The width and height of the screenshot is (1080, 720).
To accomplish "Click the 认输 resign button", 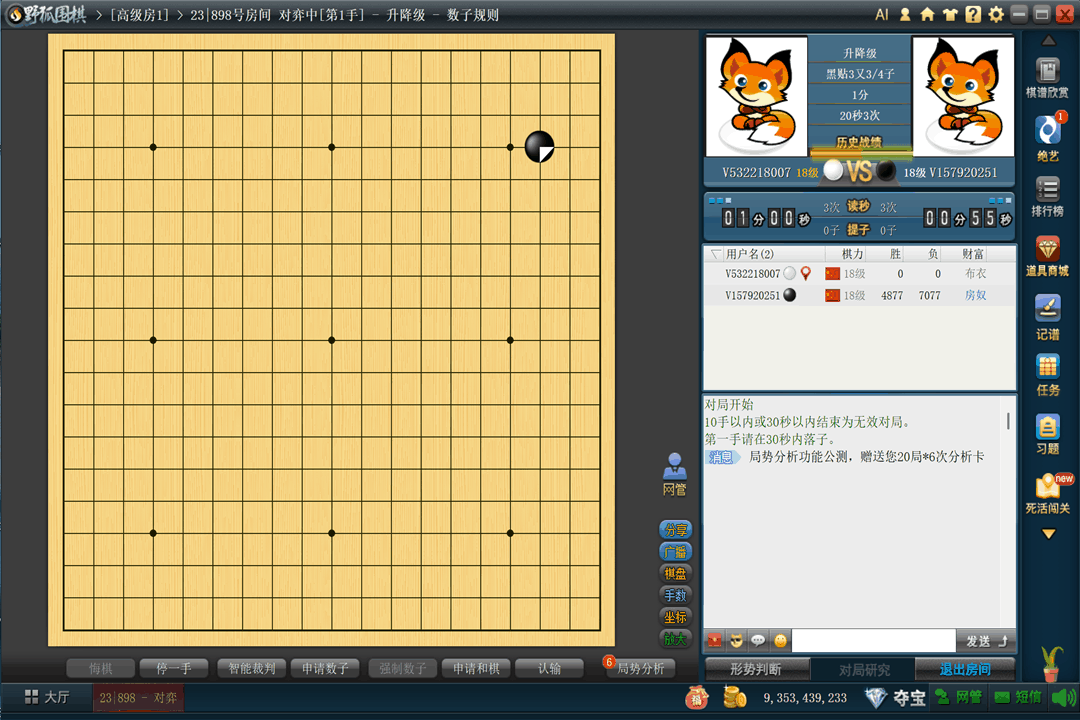I will pyautogui.click(x=549, y=668).
